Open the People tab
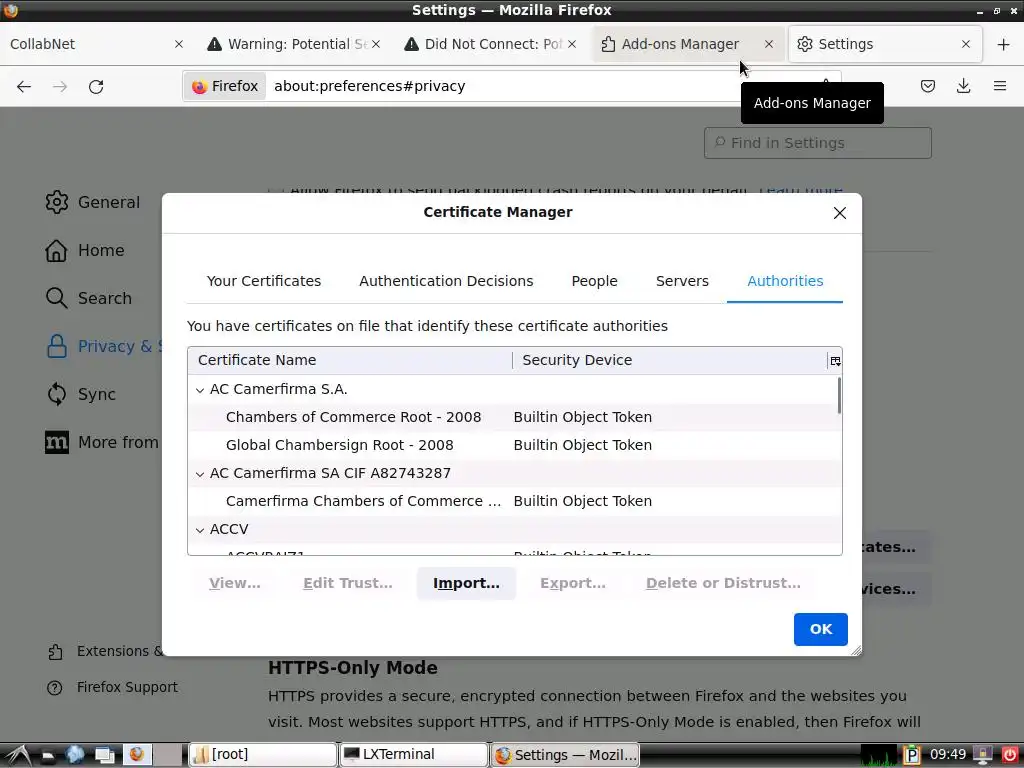The width and height of the screenshot is (1024, 768). point(594,281)
